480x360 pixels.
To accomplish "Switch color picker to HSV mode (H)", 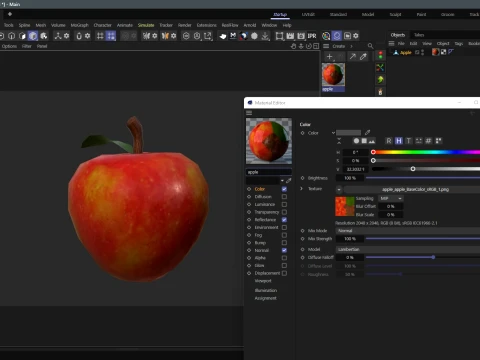I will click(x=399, y=141).
